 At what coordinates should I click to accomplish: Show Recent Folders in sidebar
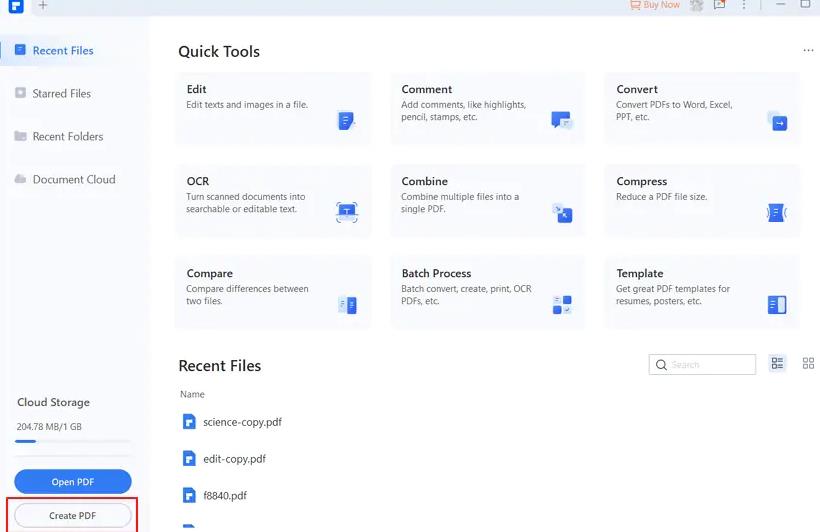tap(67, 137)
